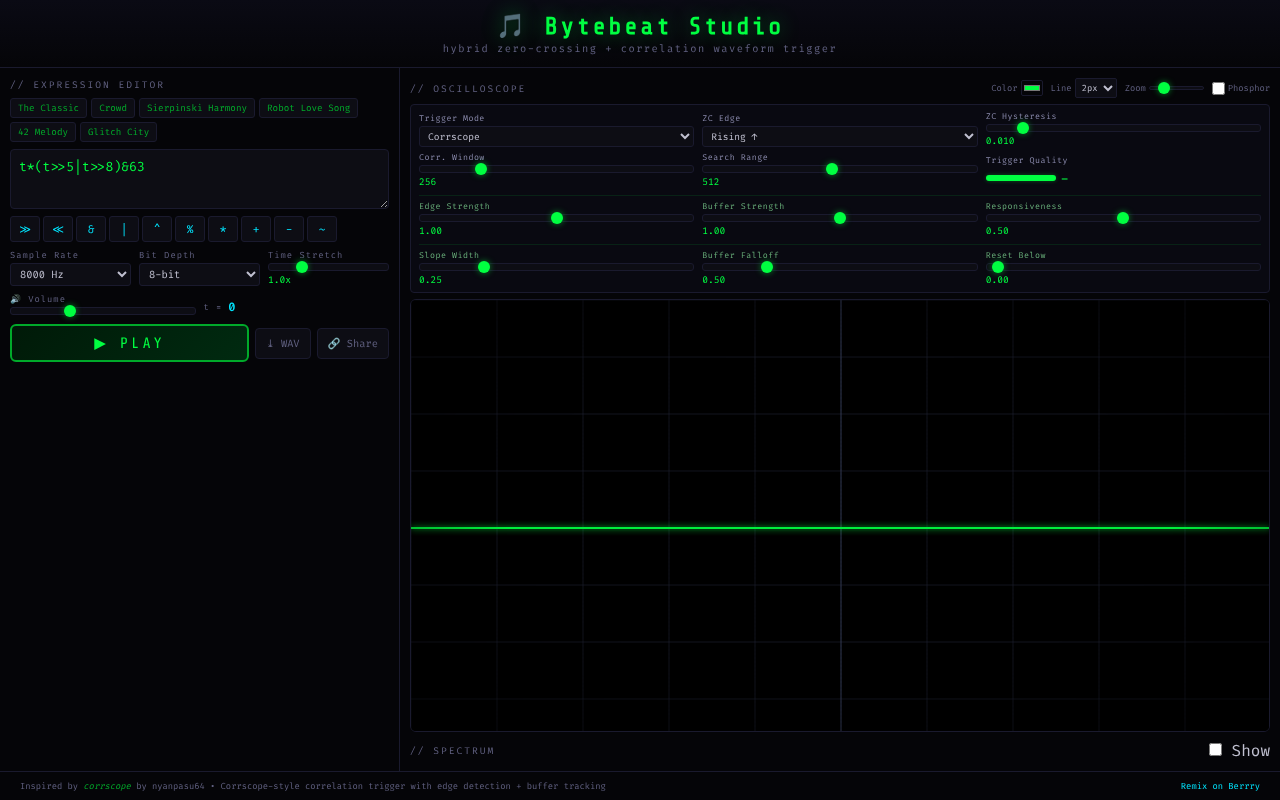The image size is (1280, 800).
Task: Adjust the ZC Hysteresis slider
Action: (x=1123, y=128)
